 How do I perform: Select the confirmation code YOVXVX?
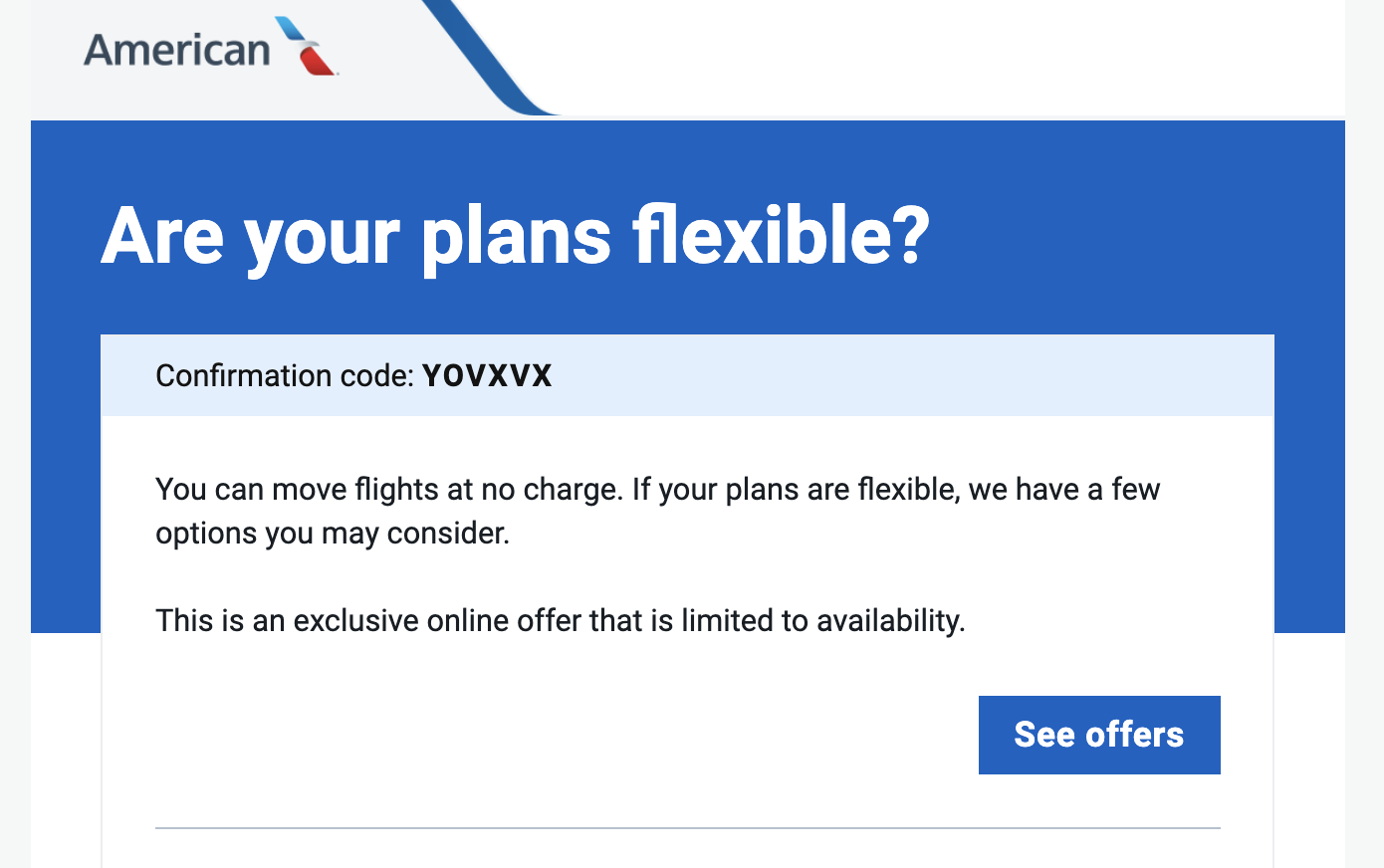click(x=487, y=375)
